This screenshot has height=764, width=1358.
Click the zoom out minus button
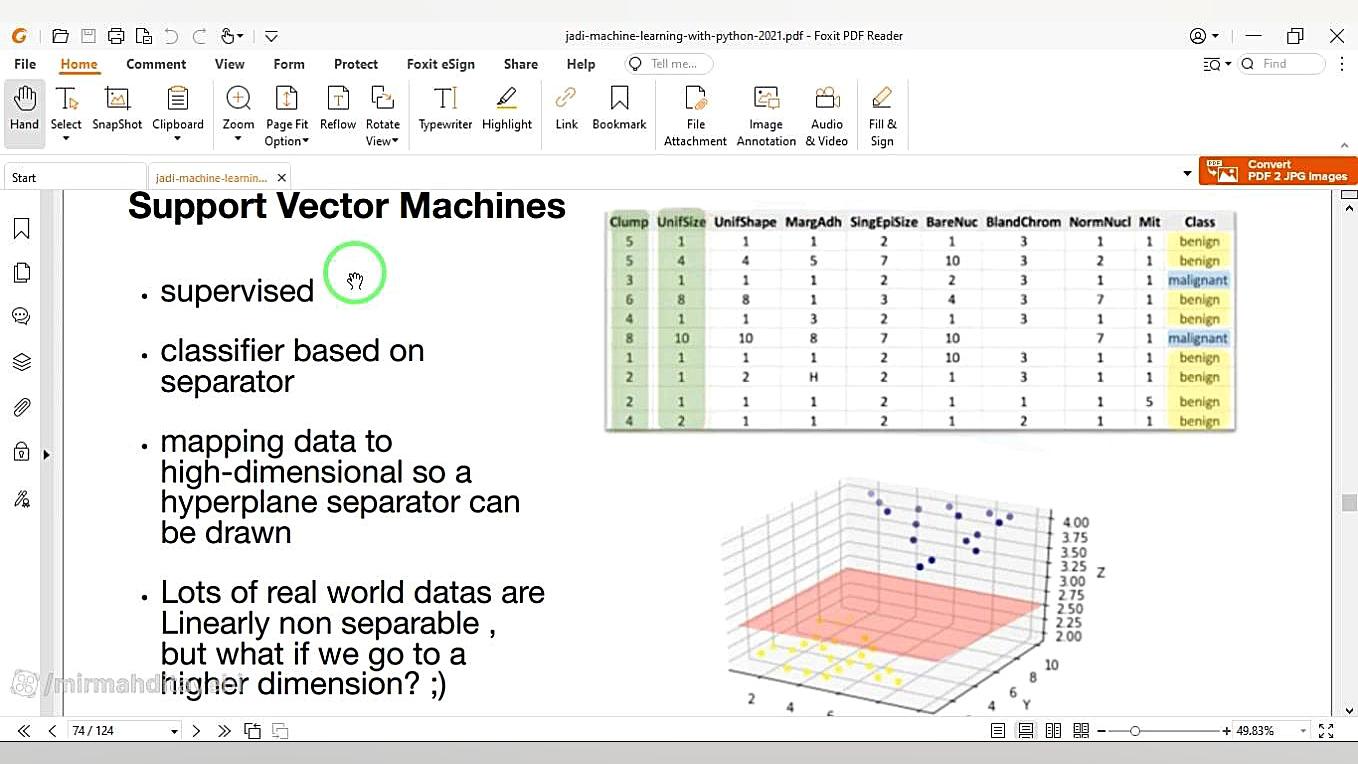pos(1101,731)
